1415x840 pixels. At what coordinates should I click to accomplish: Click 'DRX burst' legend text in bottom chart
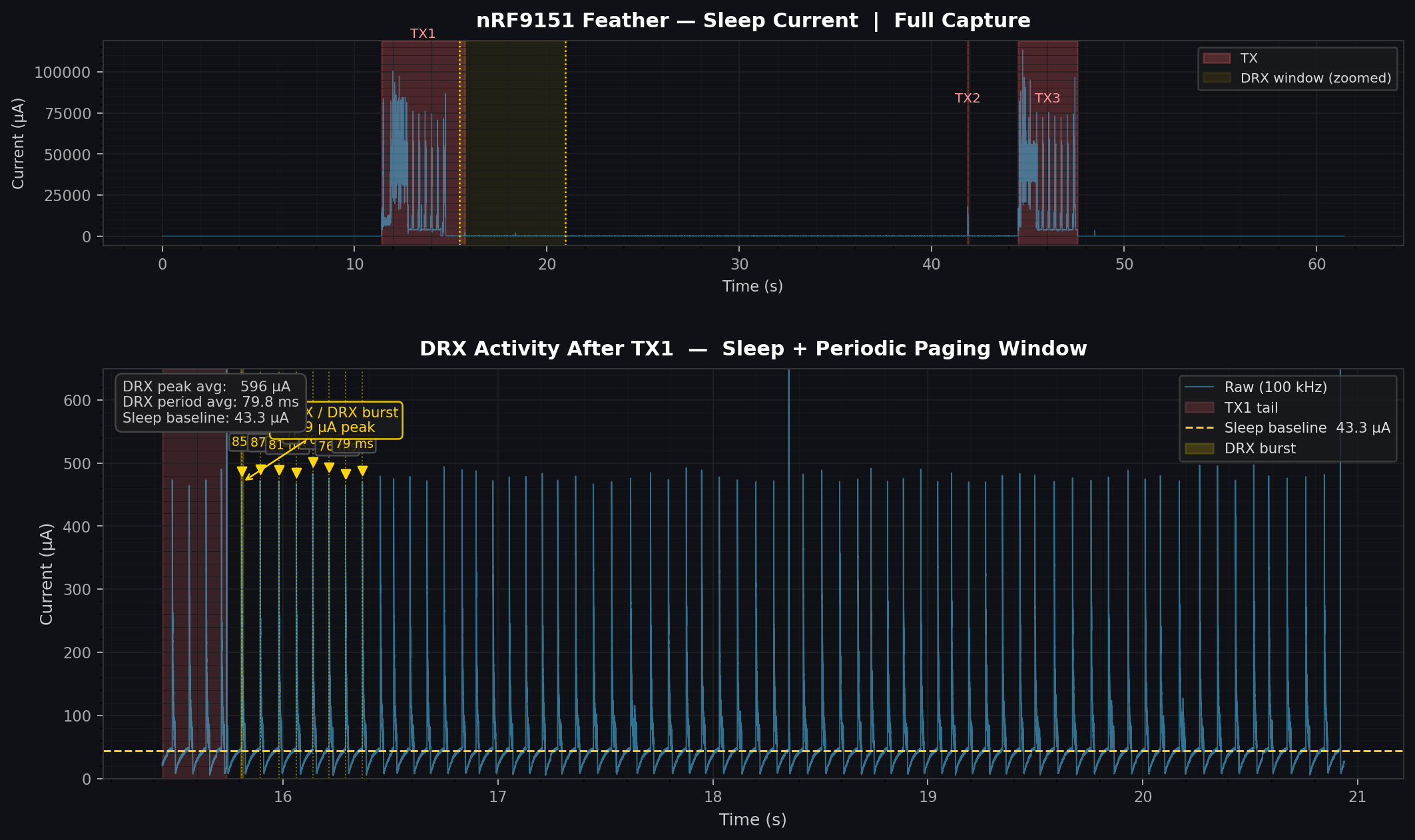[x=1260, y=449]
